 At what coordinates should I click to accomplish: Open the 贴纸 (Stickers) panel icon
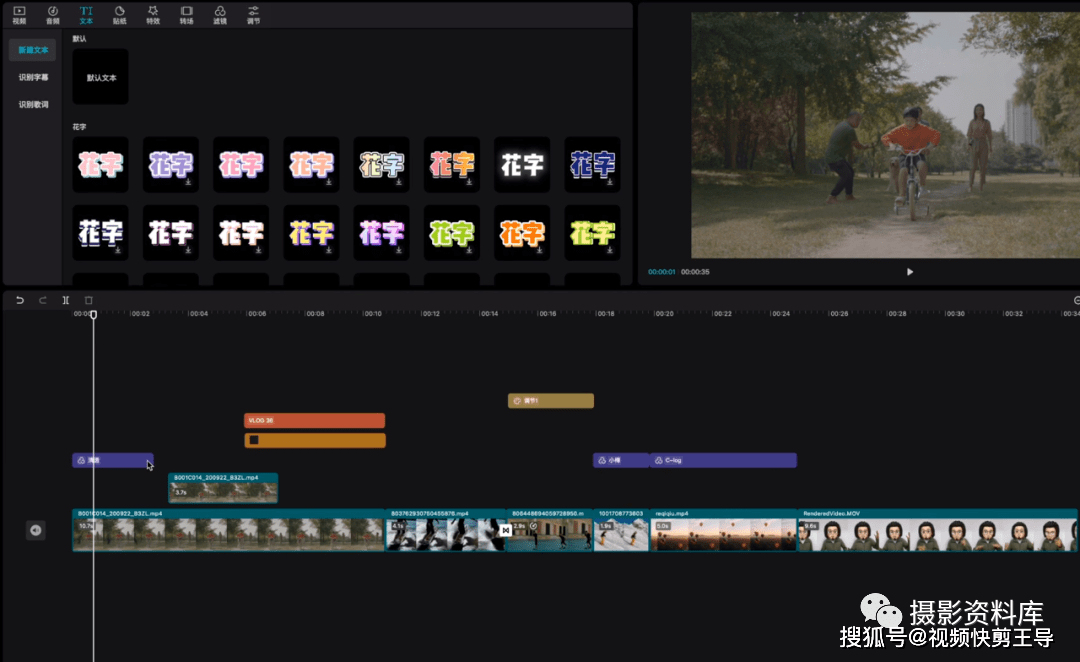click(120, 14)
